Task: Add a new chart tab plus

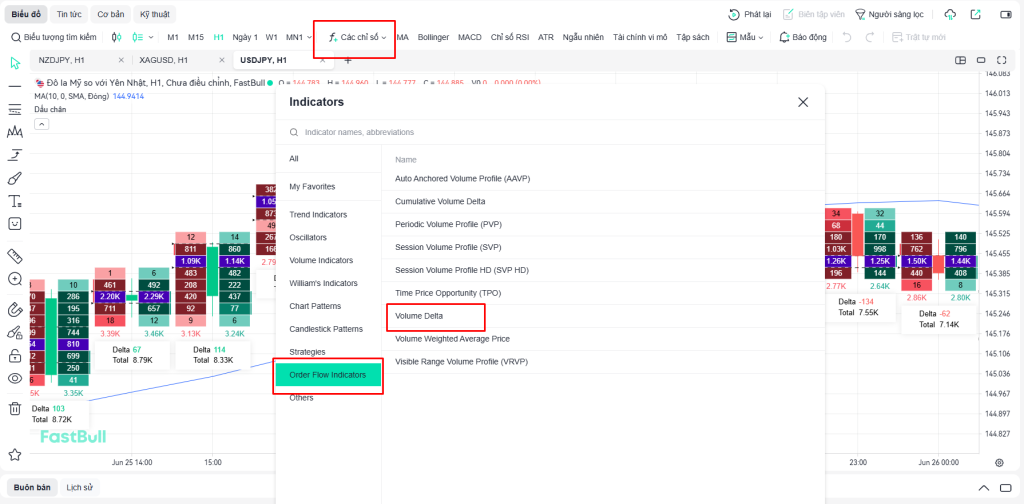Action: 347,60
